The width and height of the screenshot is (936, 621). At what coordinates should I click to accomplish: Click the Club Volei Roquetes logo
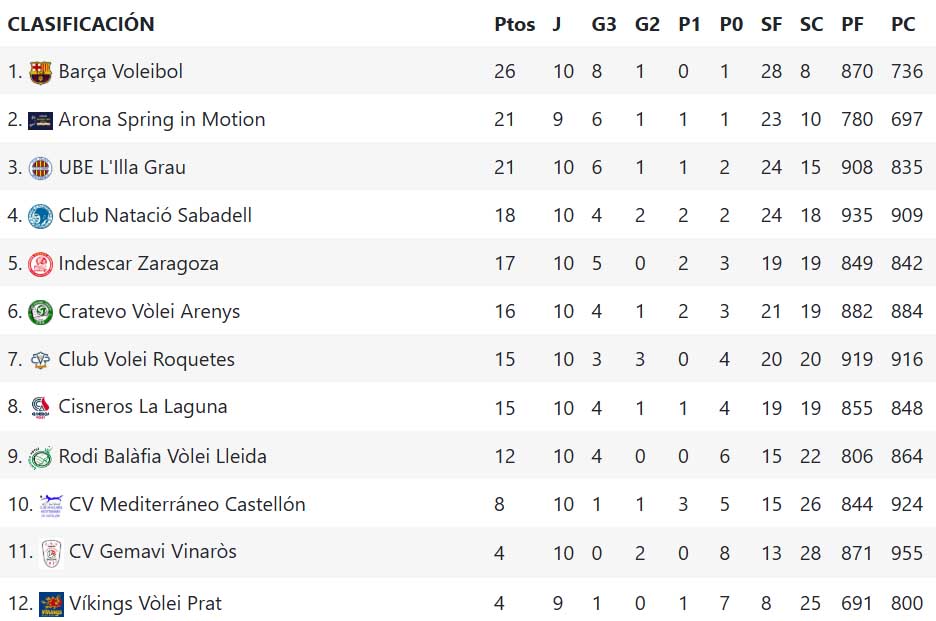(40, 360)
